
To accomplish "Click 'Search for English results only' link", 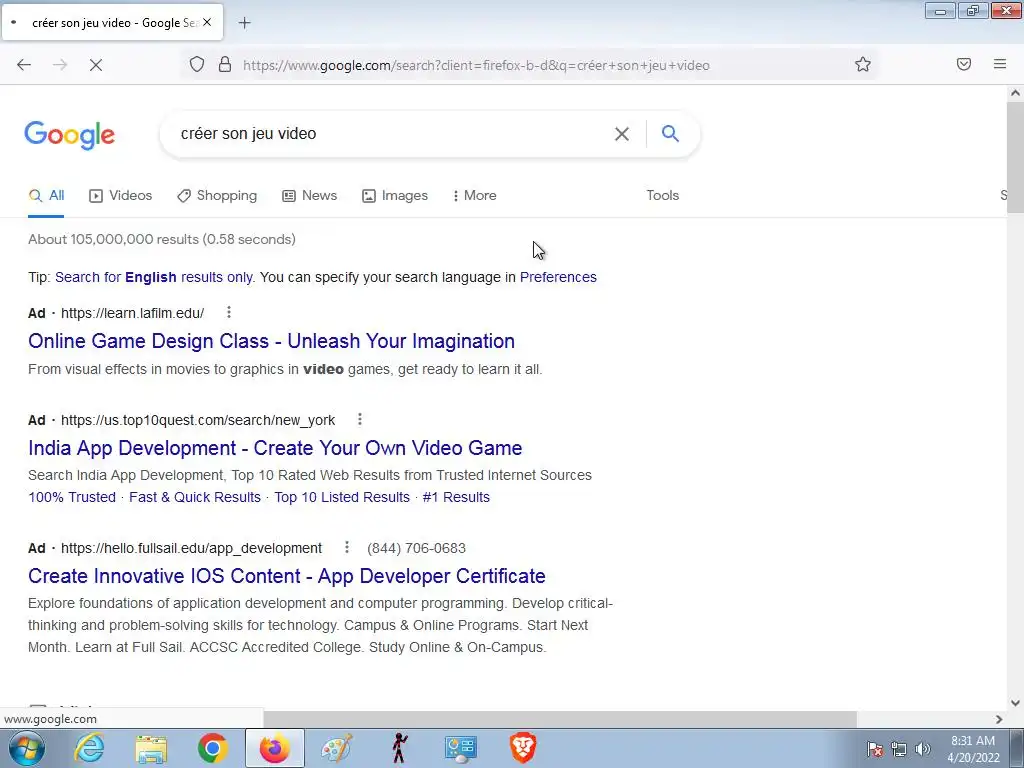I will [154, 277].
